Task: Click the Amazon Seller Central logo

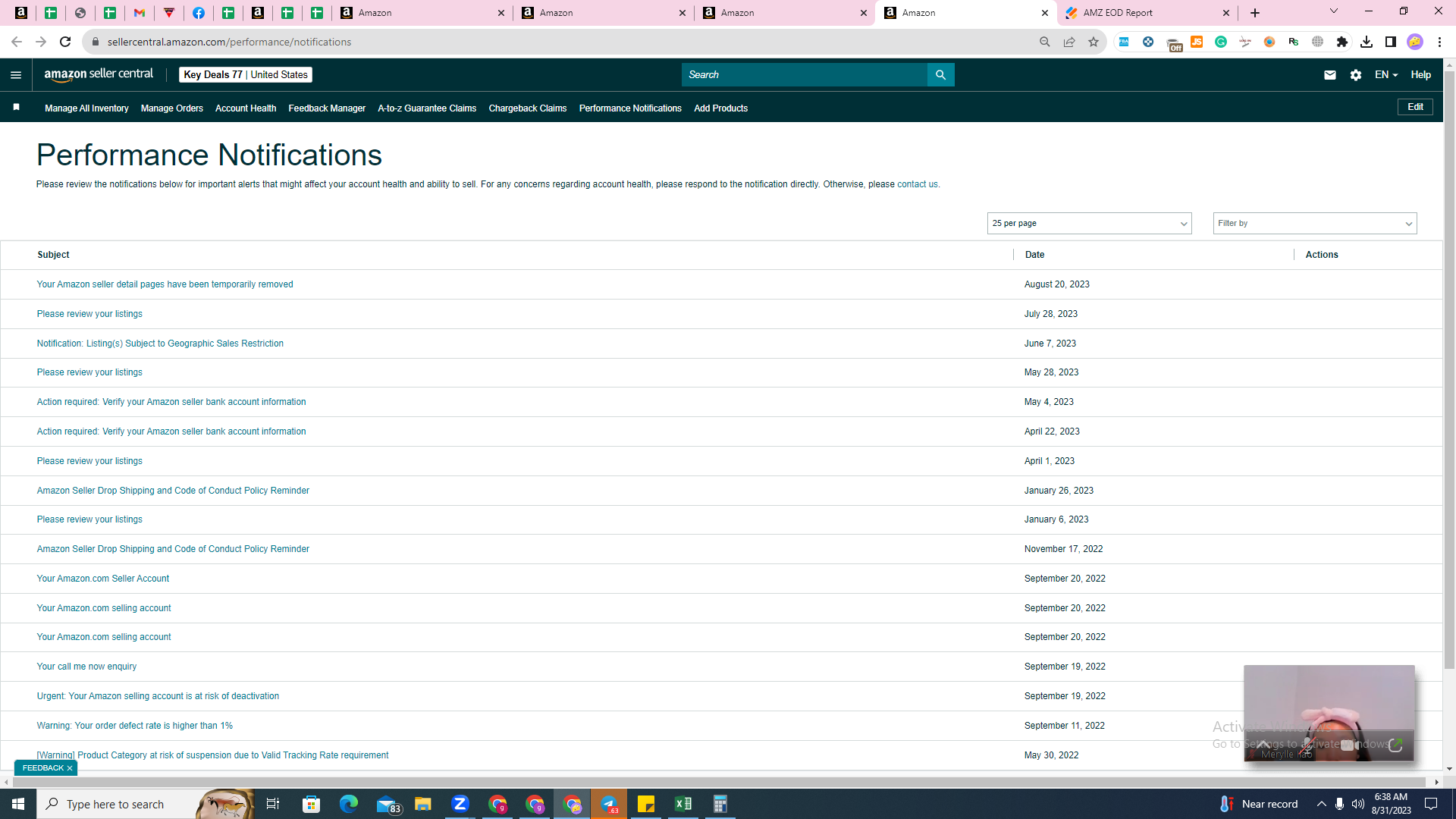Action: pyautogui.click(x=99, y=74)
